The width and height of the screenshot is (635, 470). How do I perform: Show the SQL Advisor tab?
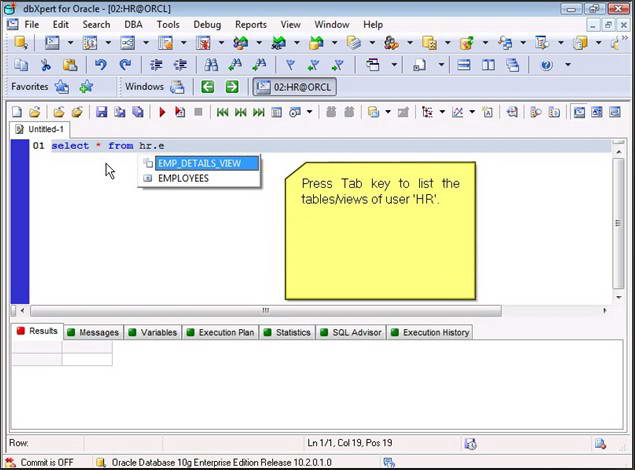point(351,332)
